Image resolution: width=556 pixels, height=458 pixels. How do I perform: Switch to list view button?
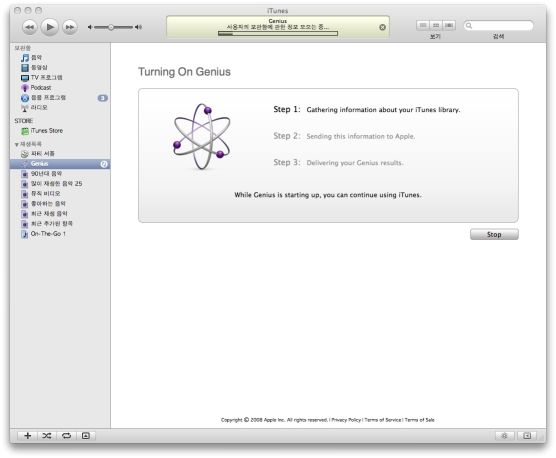pyautogui.click(x=423, y=26)
